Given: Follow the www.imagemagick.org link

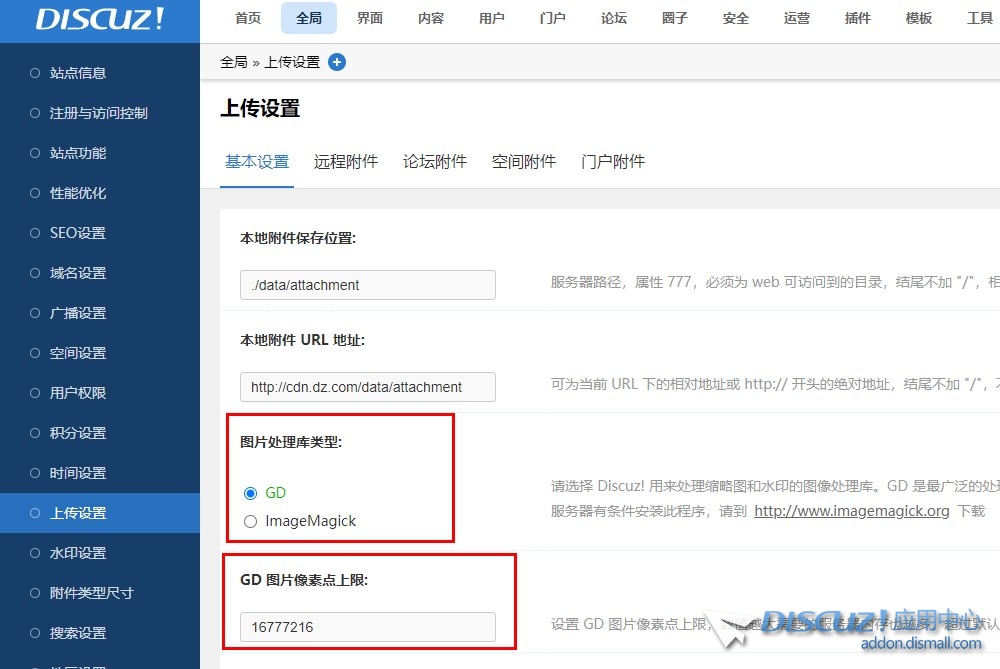Looking at the screenshot, I should 851,511.
